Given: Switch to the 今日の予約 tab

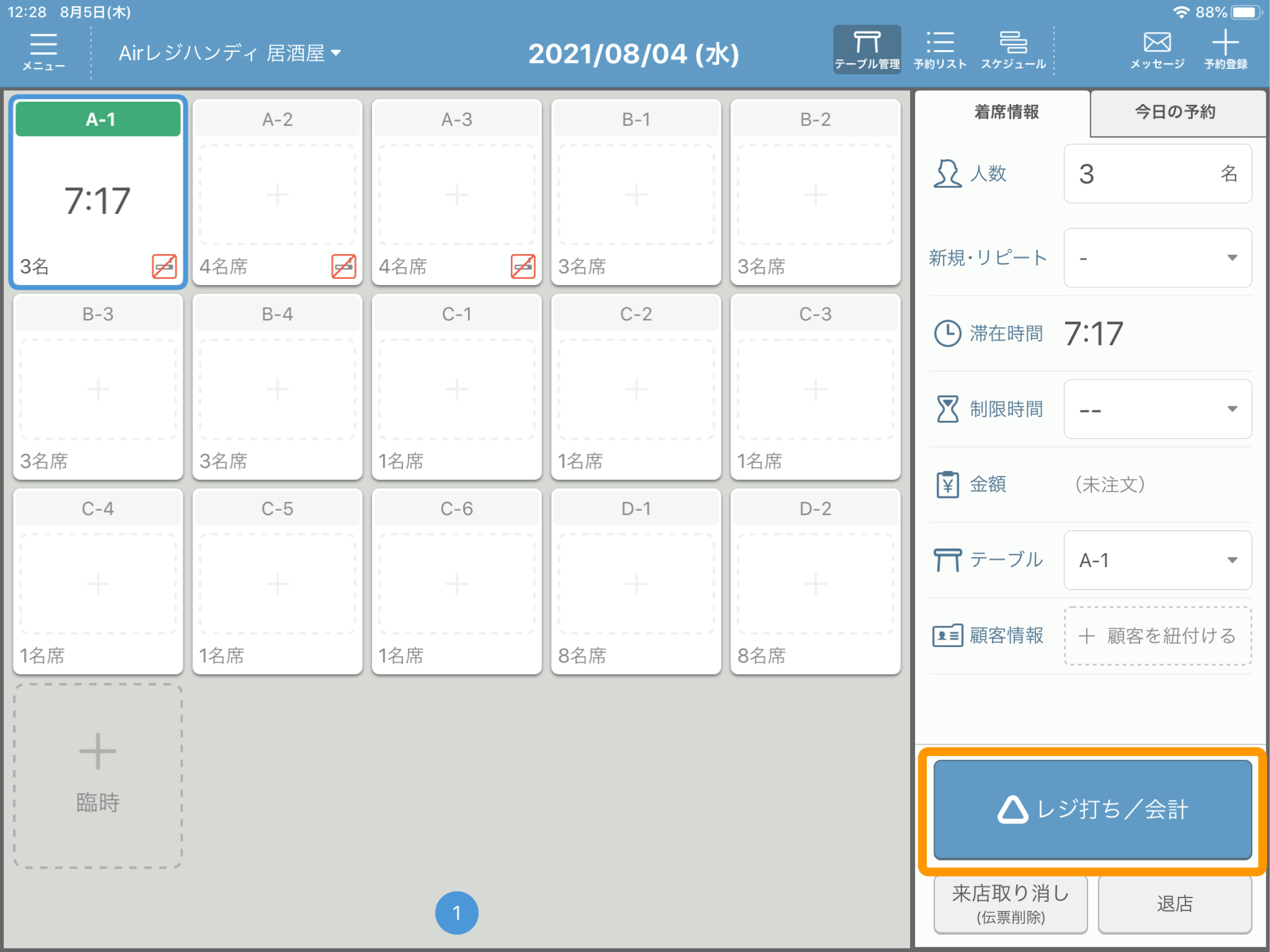Looking at the screenshot, I should pyautogui.click(x=1176, y=112).
